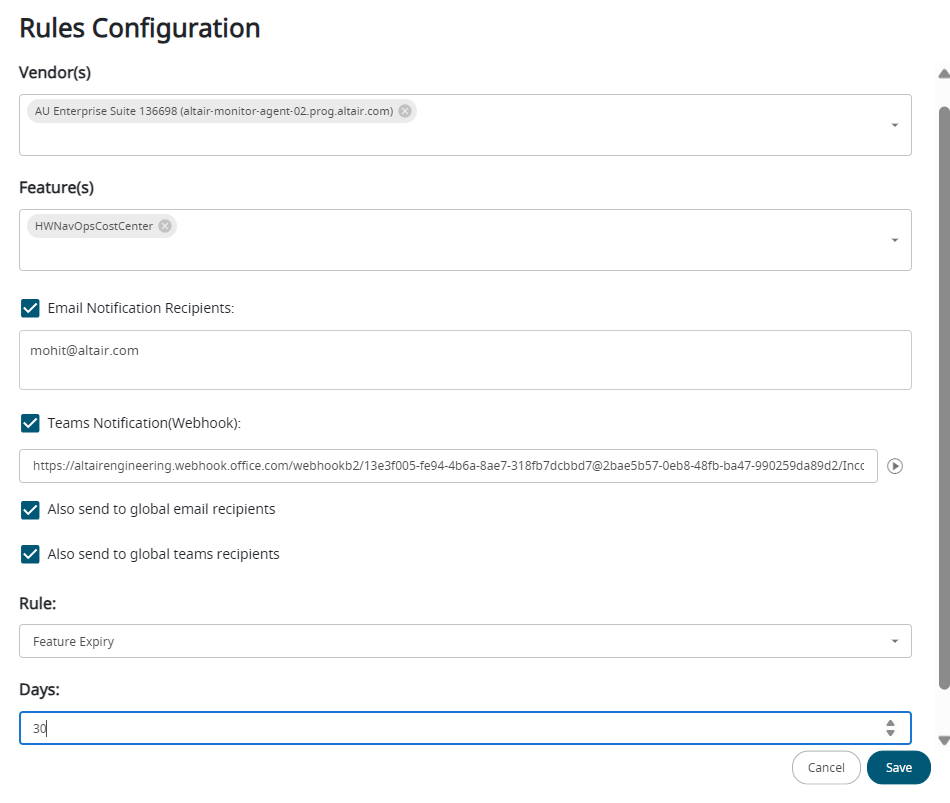
Task: Expand the Vendor(s) dropdown arrow
Action: click(x=894, y=125)
